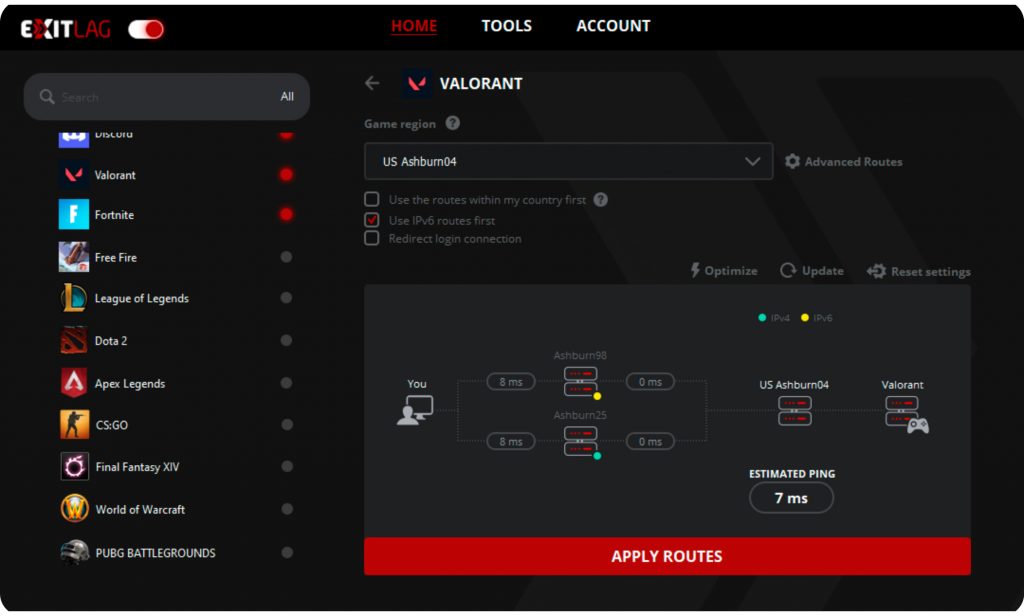Toggle the ExitLag main power switch
The width and height of the screenshot is (1024, 616).
[x=146, y=29]
